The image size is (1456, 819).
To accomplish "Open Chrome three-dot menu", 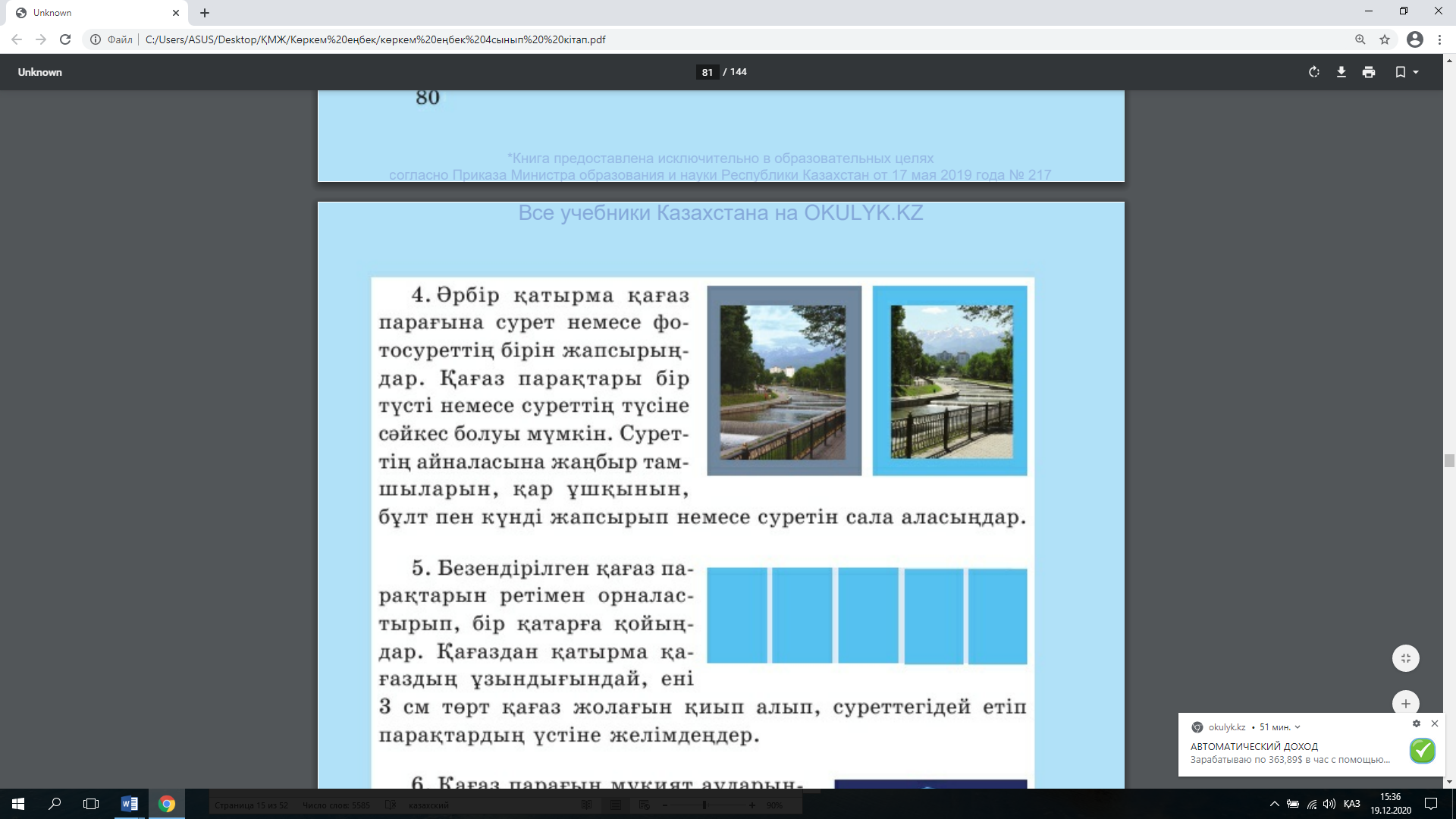I will pyautogui.click(x=1439, y=39).
